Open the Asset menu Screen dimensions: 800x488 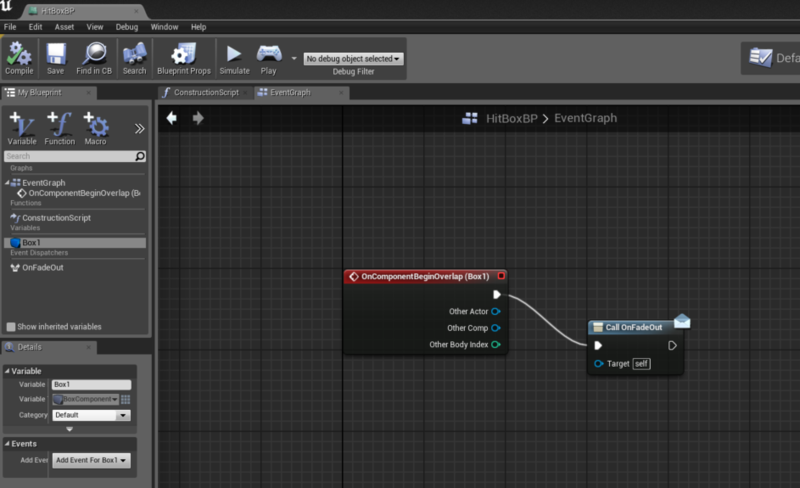(x=64, y=27)
